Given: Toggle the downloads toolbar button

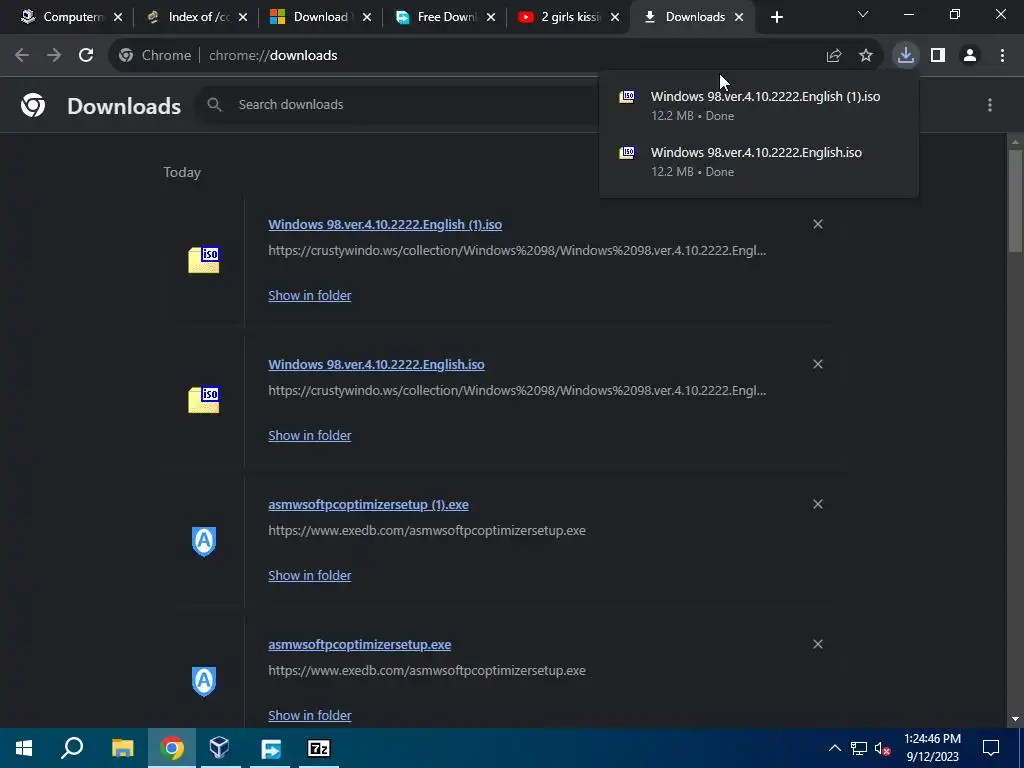Looking at the screenshot, I should (906, 56).
